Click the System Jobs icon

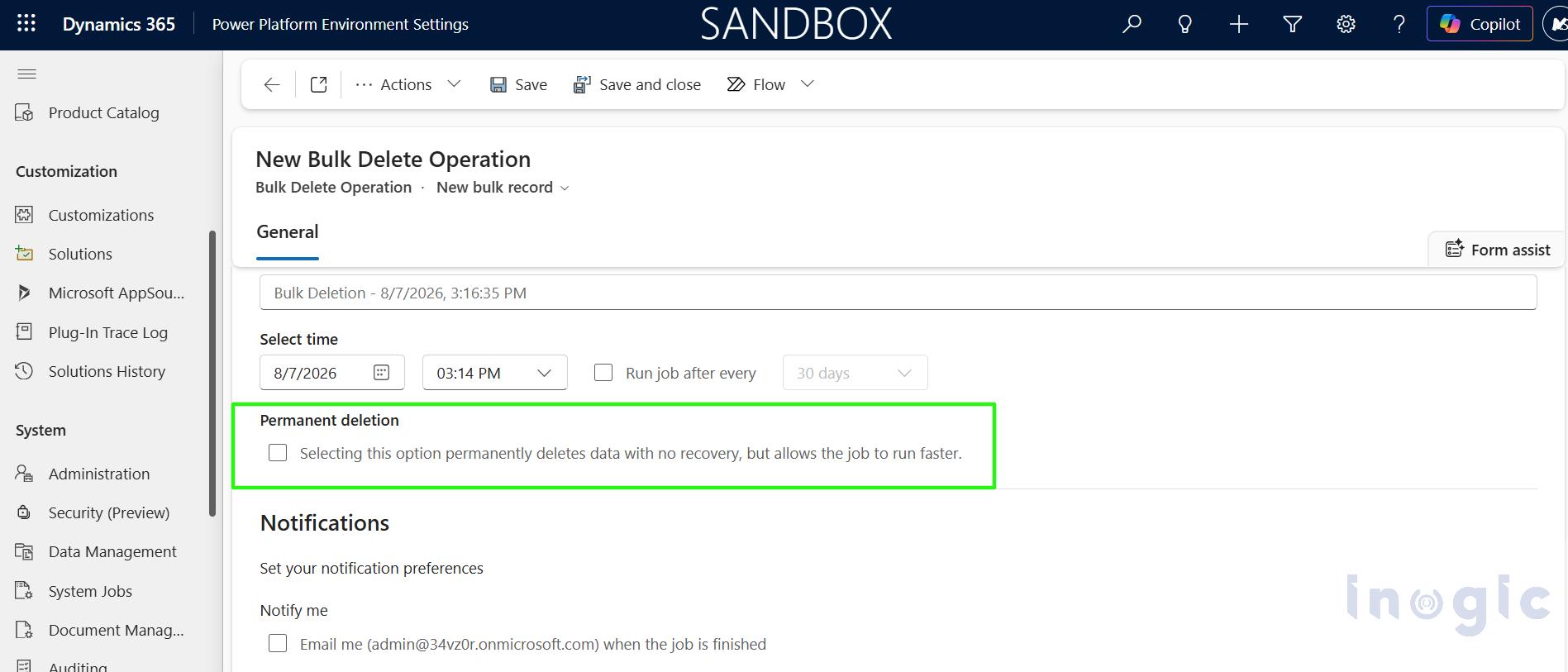24,591
